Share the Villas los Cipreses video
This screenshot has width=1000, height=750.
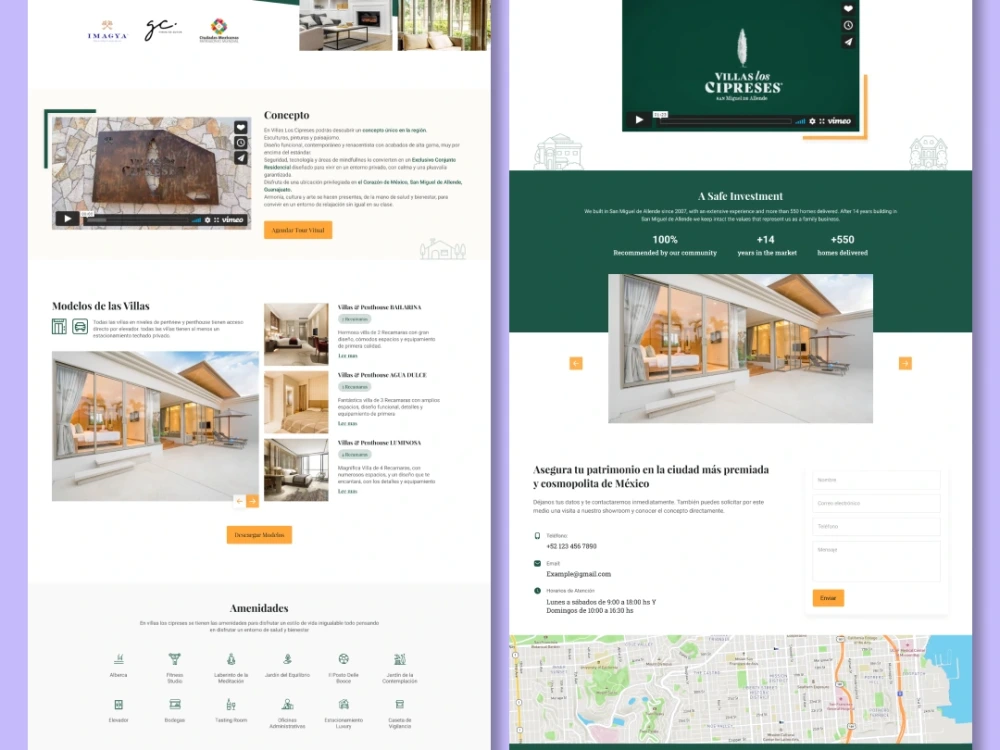tap(848, 42)
